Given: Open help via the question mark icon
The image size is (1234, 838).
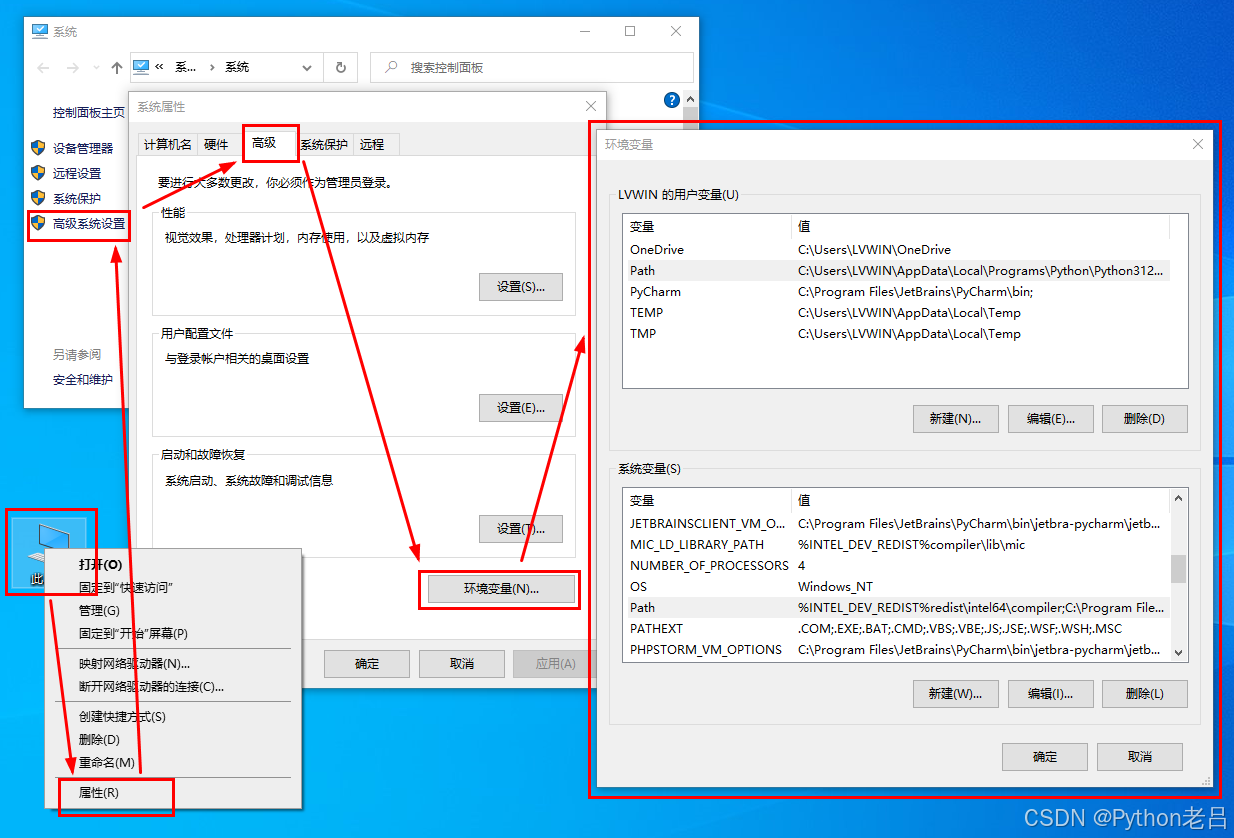Looking at the screenshot, I should (671, 99).
